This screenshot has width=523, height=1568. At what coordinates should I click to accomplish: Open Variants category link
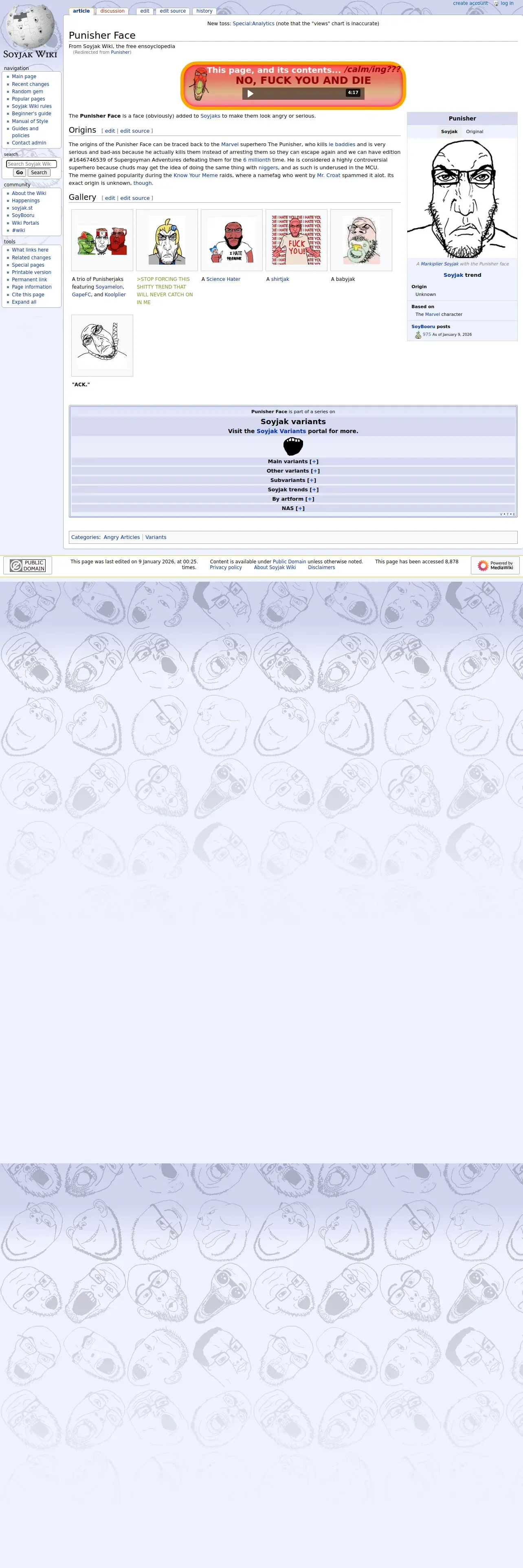156,537
